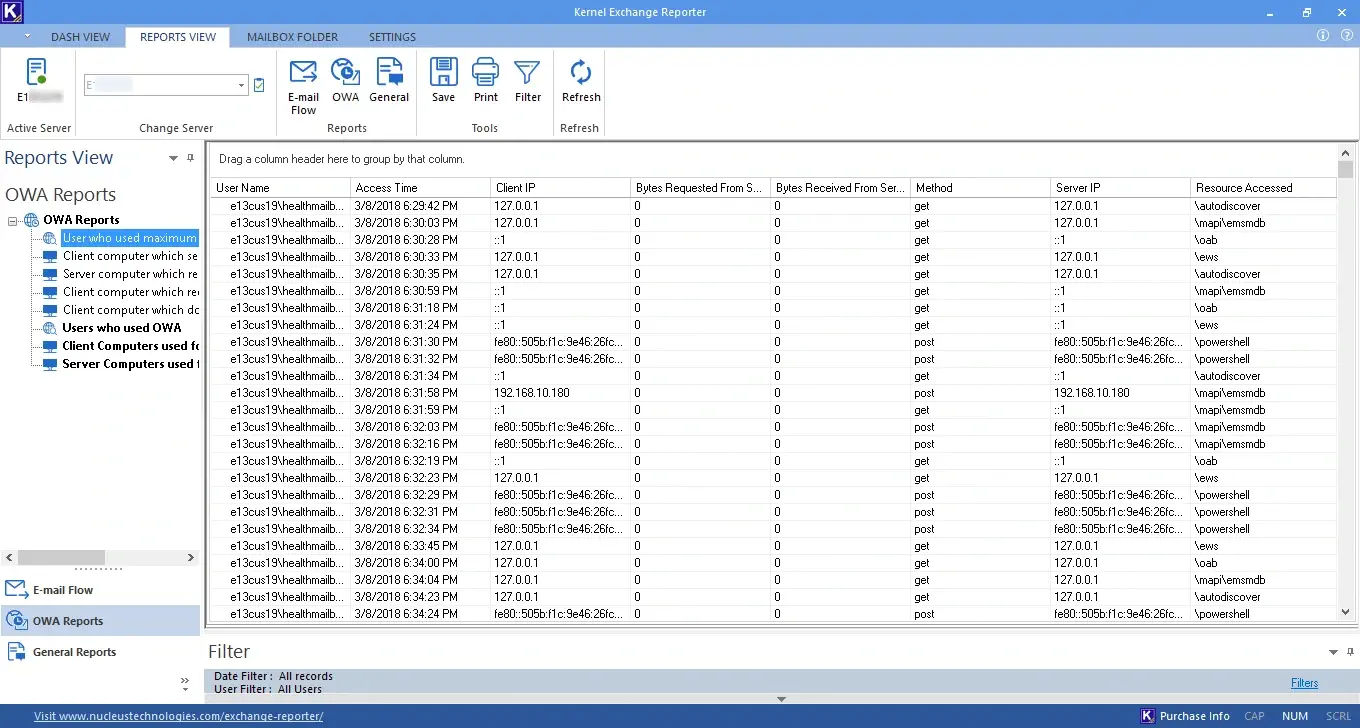Switch to SETTINGS tab
This screenshot has height=728, width=1360.
coord(392,37)
